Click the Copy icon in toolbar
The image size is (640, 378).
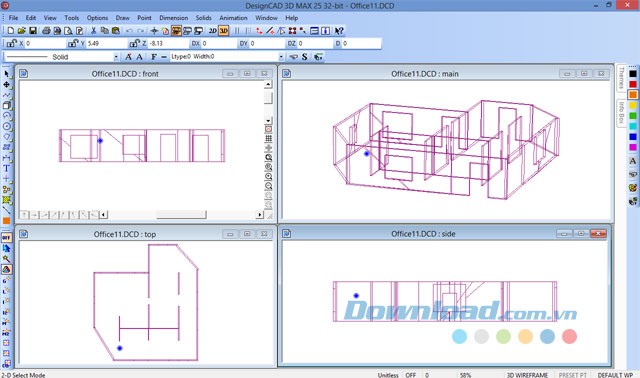coord(104,31)
